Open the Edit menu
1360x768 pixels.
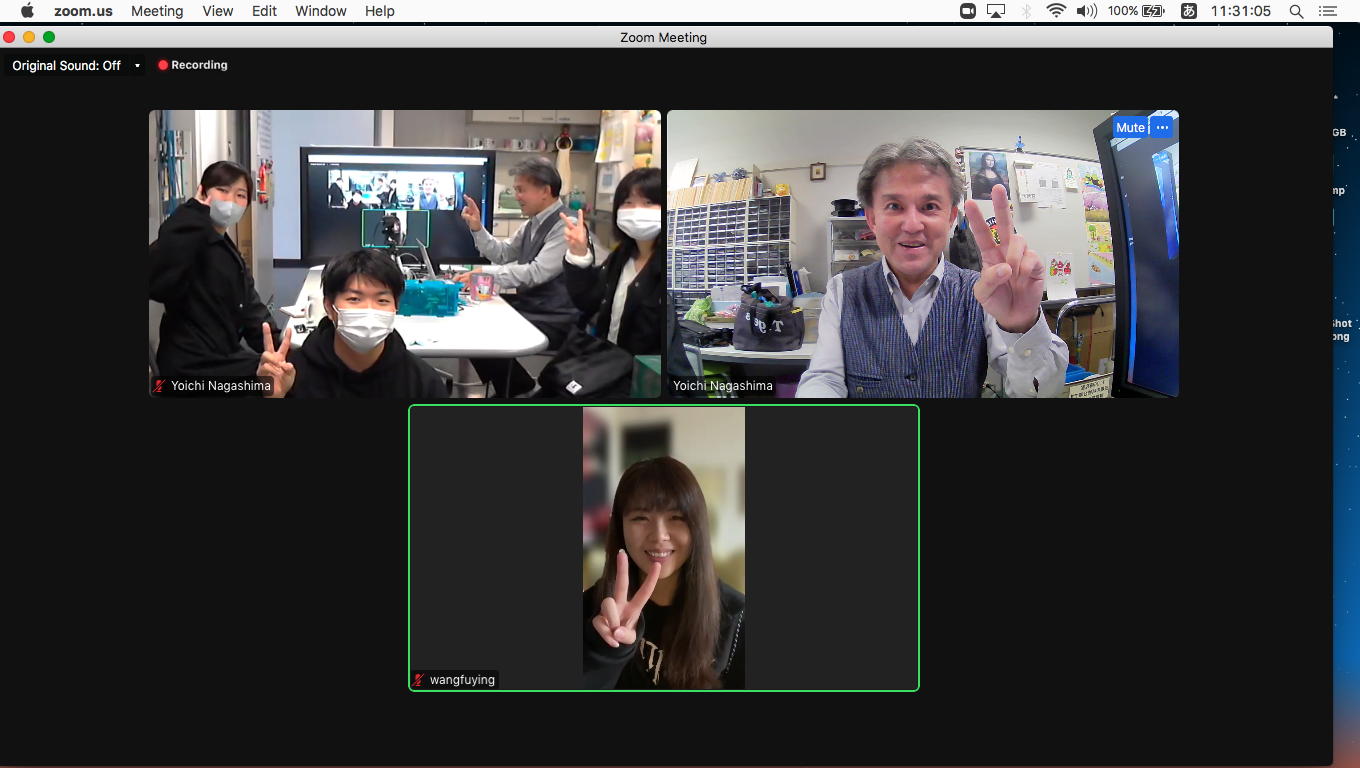[x=264, y=11]
